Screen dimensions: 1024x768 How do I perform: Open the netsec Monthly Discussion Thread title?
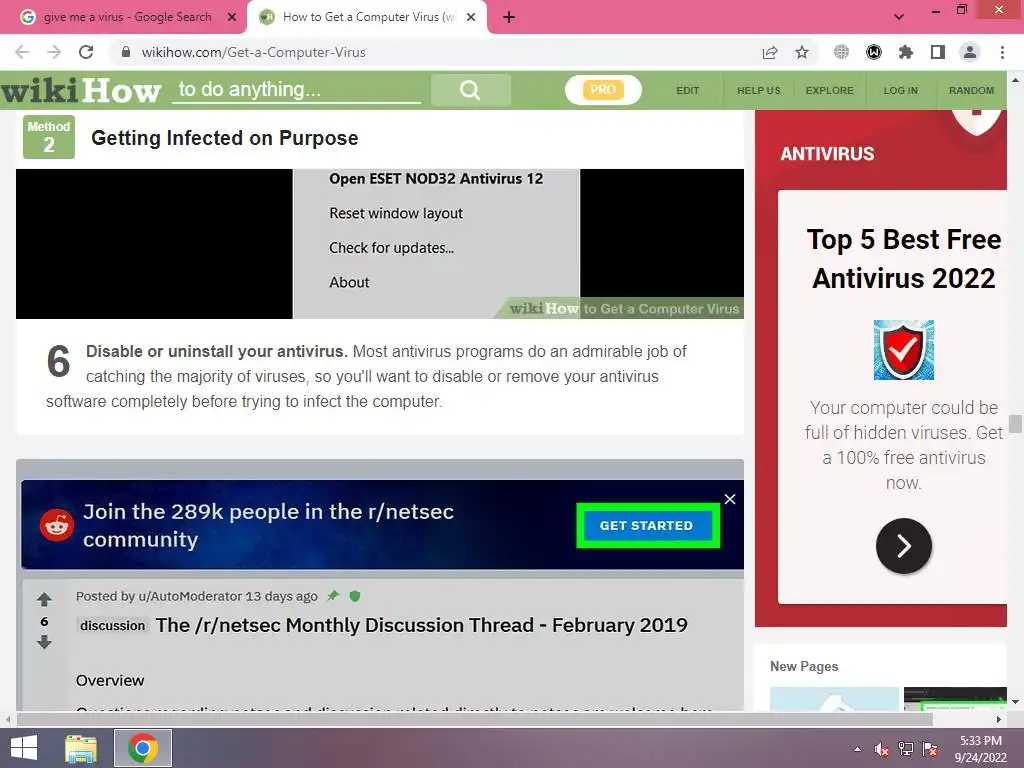(x=421, y=625)
